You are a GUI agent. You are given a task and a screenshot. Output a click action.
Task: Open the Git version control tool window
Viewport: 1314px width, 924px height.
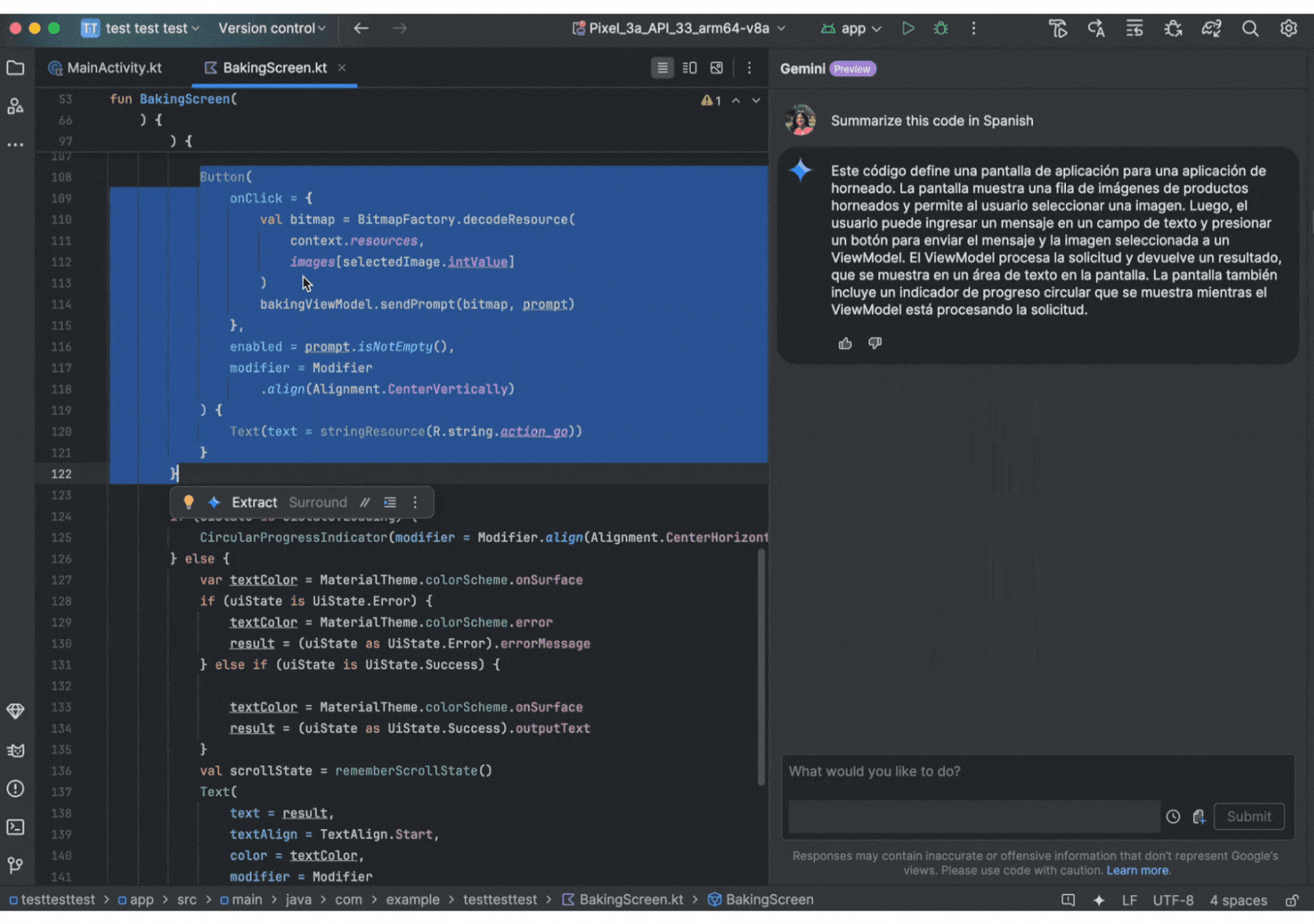tap(16, 865)
